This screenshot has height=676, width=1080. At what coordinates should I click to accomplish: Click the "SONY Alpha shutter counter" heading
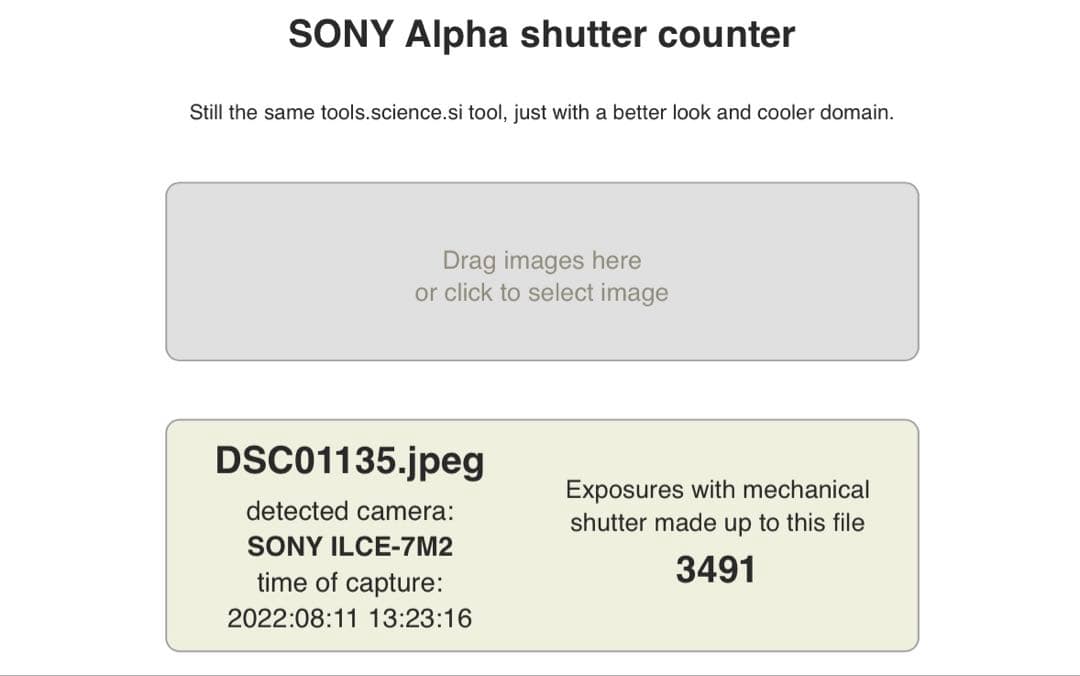pos(541,35)
